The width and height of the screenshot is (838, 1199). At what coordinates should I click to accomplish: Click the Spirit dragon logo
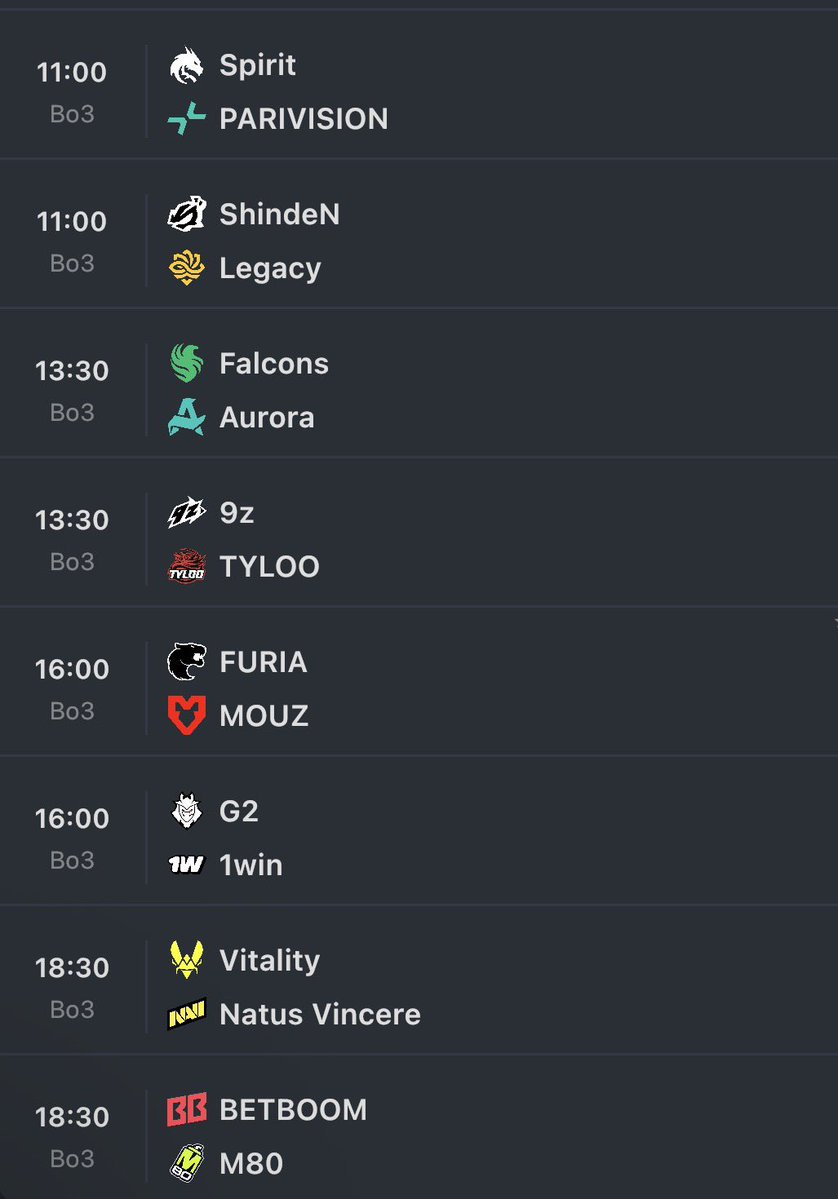(187, 66)
